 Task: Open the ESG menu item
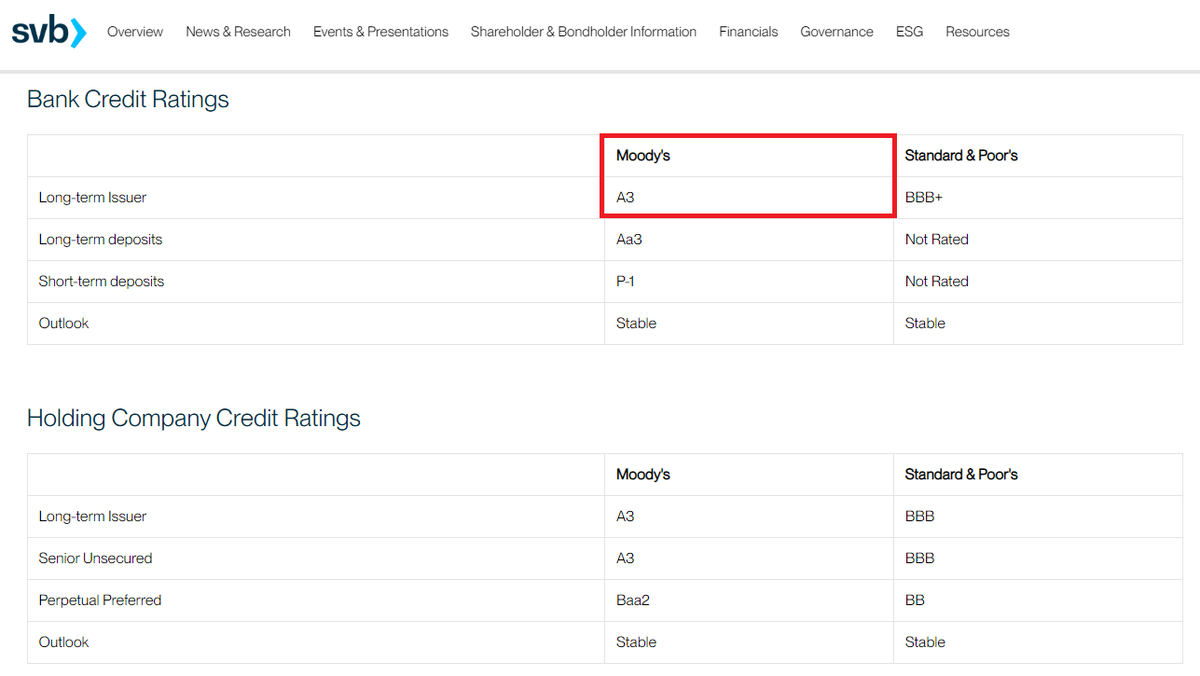click(x=910, y=32)
